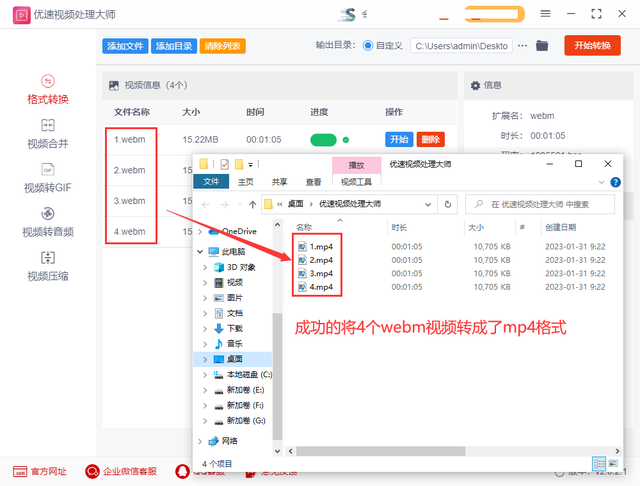Image resolution: width=640 pixels, height=486 pixels.
Task: Click Explorer back navigation arrow
Action: point(206,204)
